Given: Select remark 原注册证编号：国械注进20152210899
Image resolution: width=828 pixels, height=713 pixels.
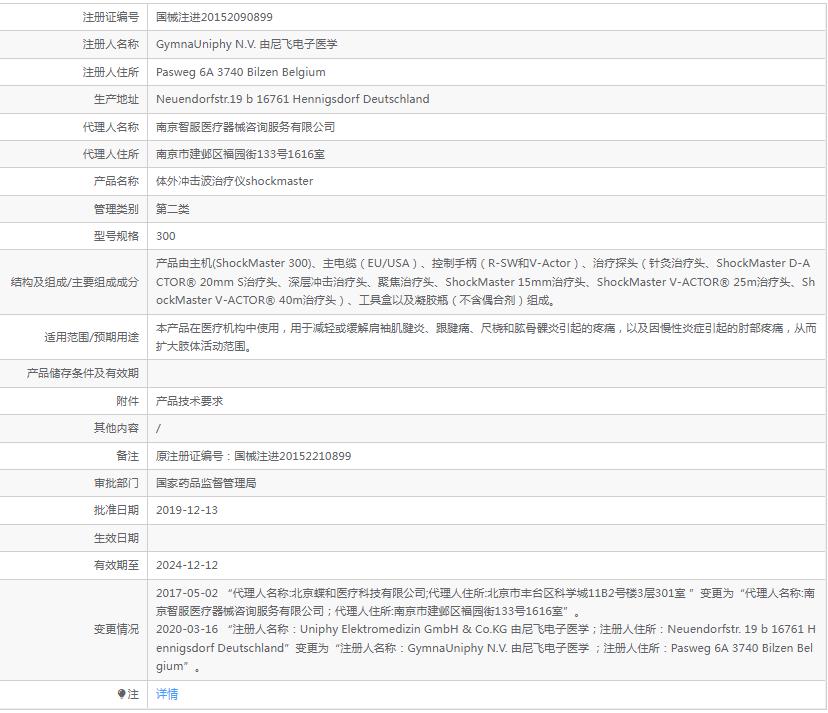Looking at the screenshot, I should point(253,456).
